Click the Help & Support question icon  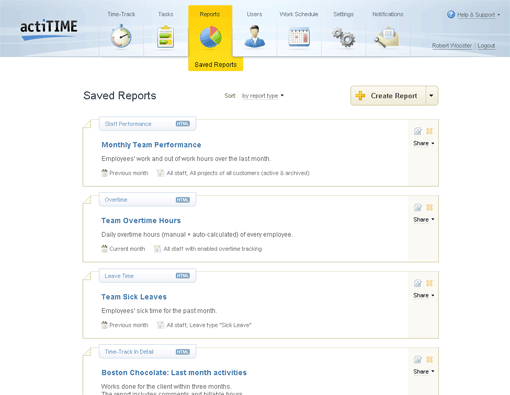pos(451,14)
